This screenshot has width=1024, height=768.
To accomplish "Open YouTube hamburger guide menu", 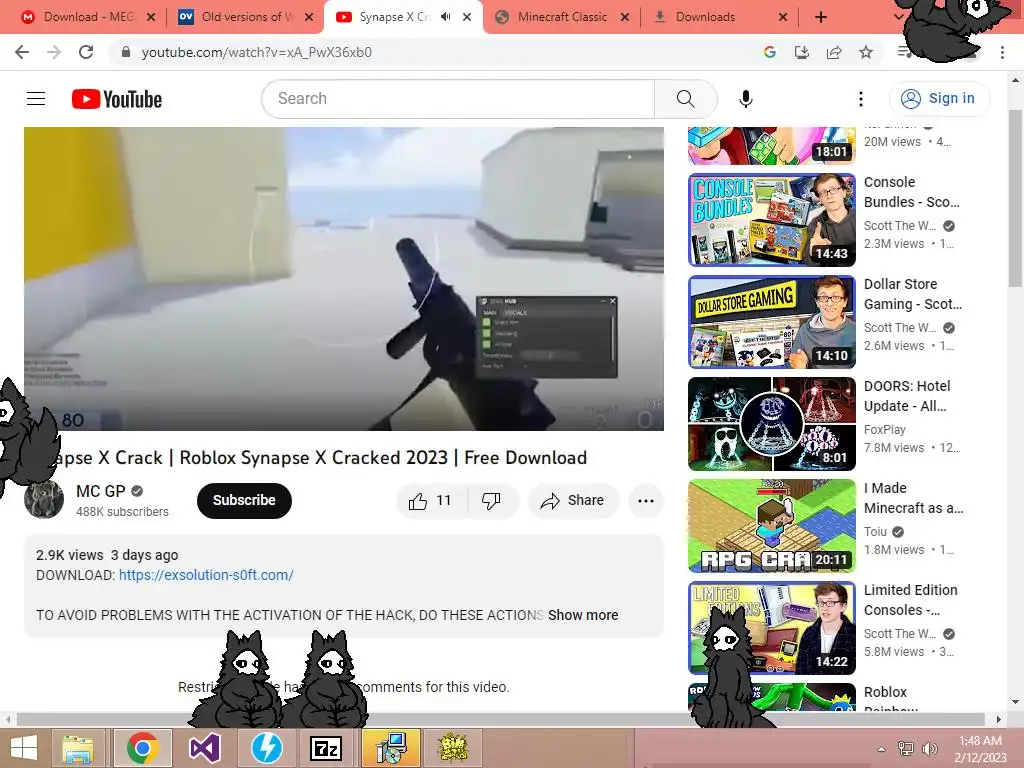I will (x=36, y=99).
